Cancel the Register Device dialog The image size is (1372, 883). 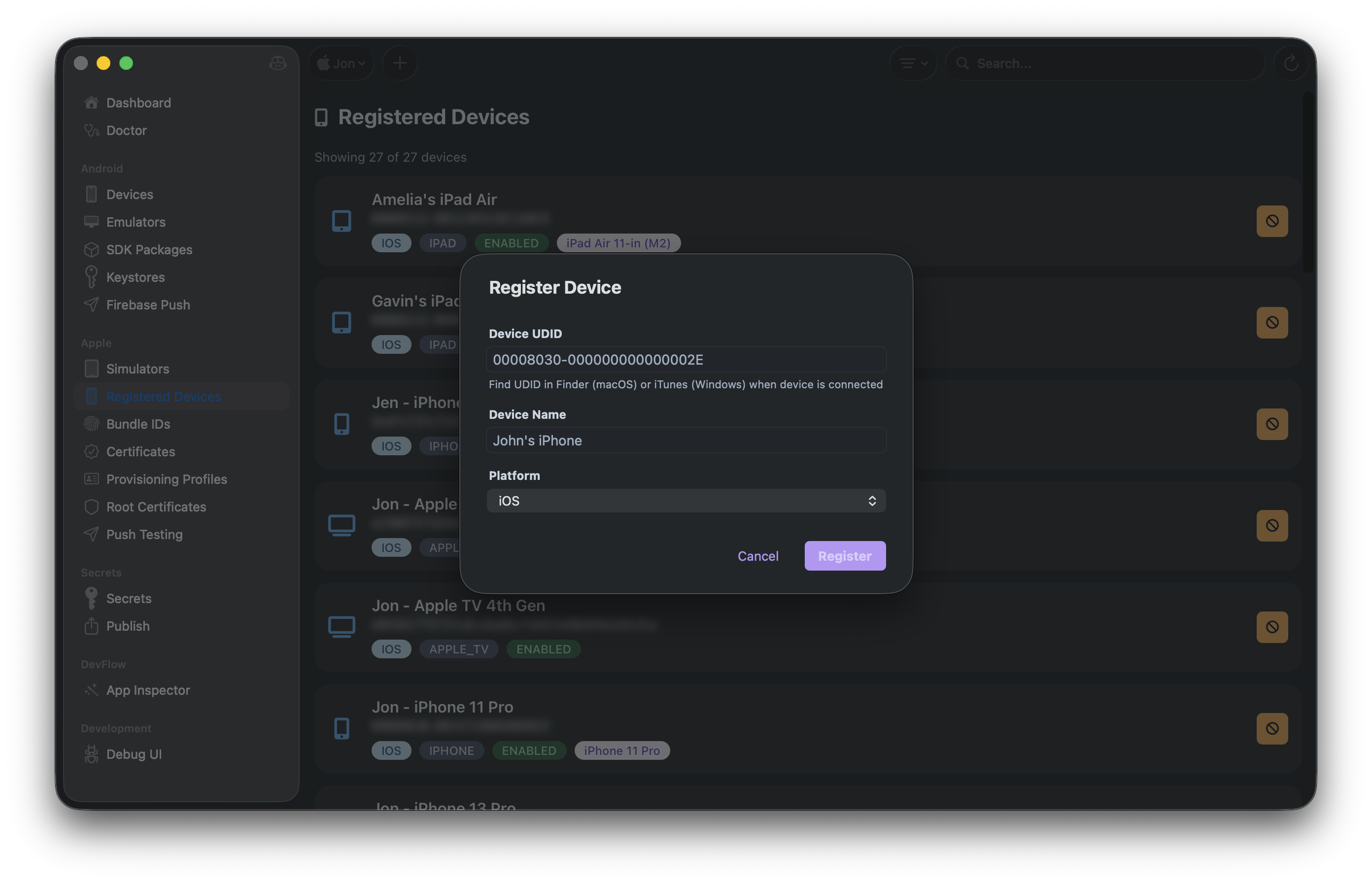[x=758, y=556]
